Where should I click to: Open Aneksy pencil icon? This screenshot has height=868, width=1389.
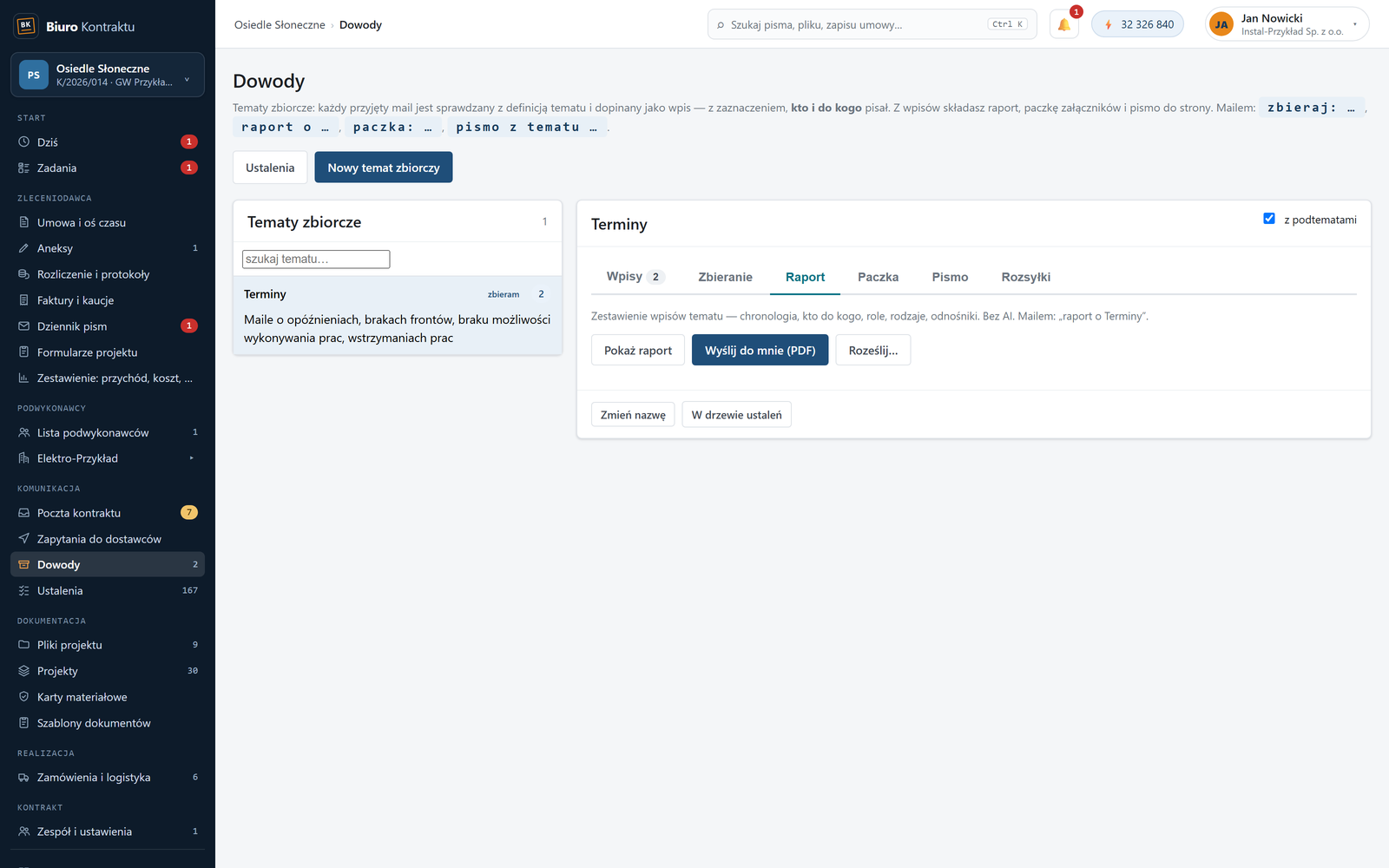coord(23,248)
